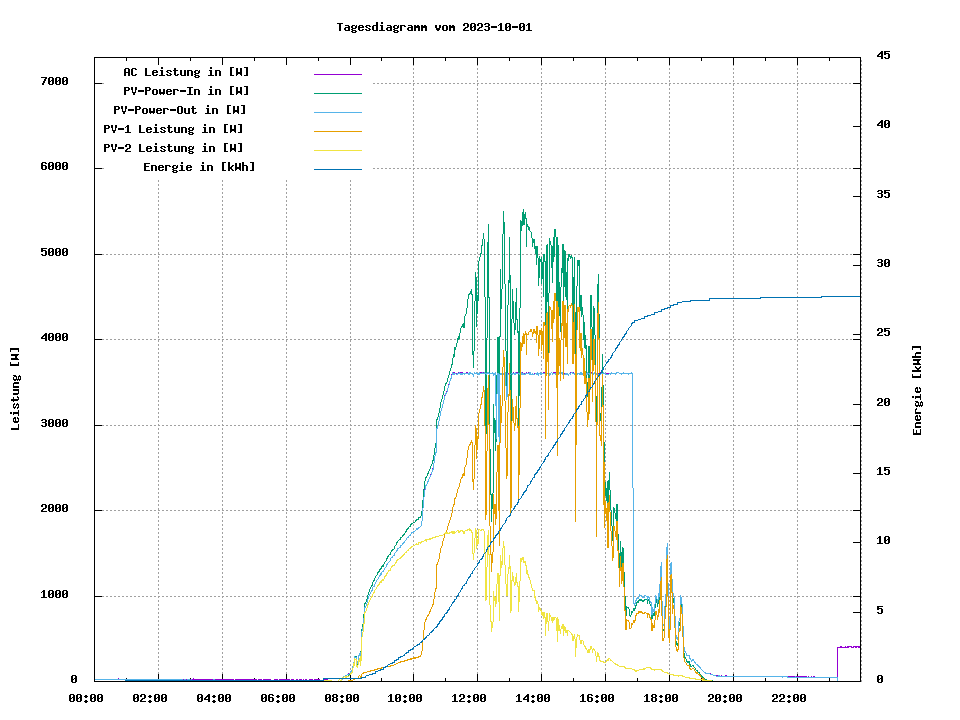Click the chart title "Tagesdiagramm vom 2023-10-01"
960x720 pixels.
coord(434,27)
